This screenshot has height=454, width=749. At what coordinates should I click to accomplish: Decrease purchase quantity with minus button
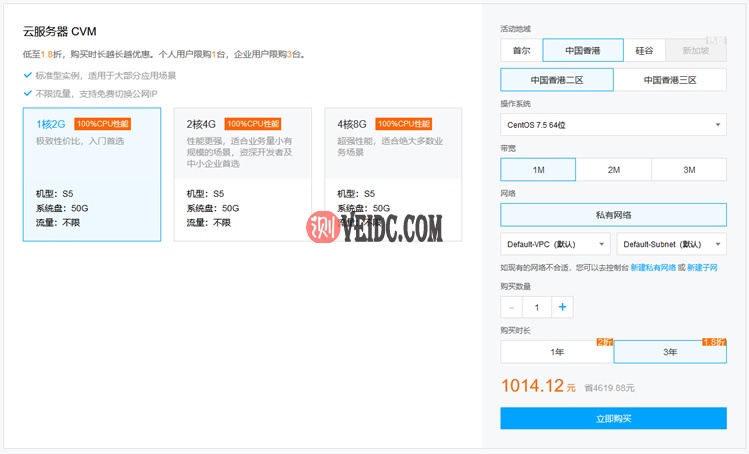coord(512,307)
